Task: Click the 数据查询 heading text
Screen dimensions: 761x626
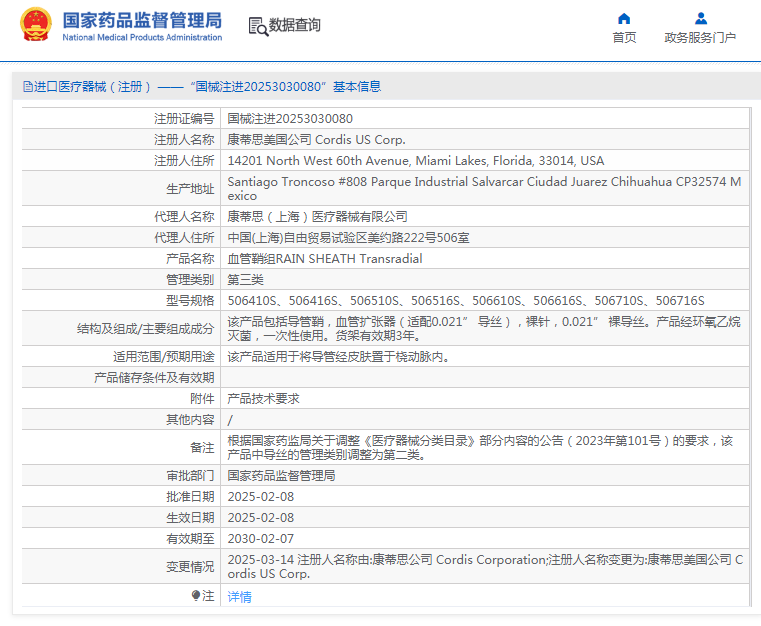Action: pos(295,26)
